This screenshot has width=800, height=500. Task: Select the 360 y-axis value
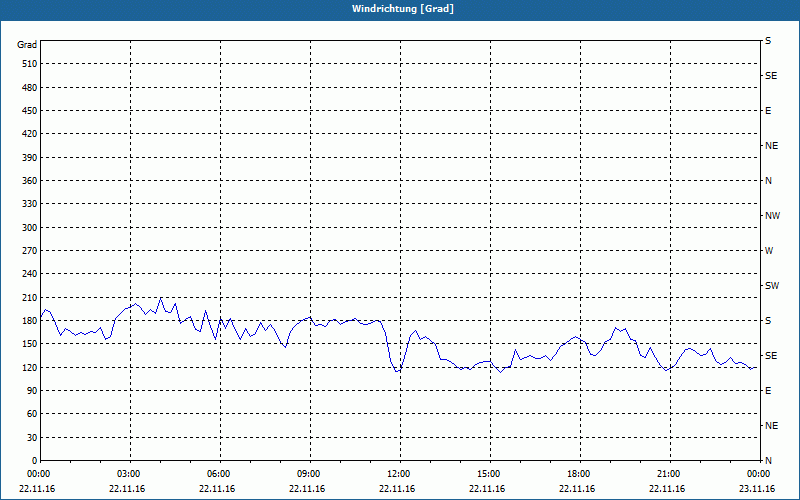coord(30,181)
